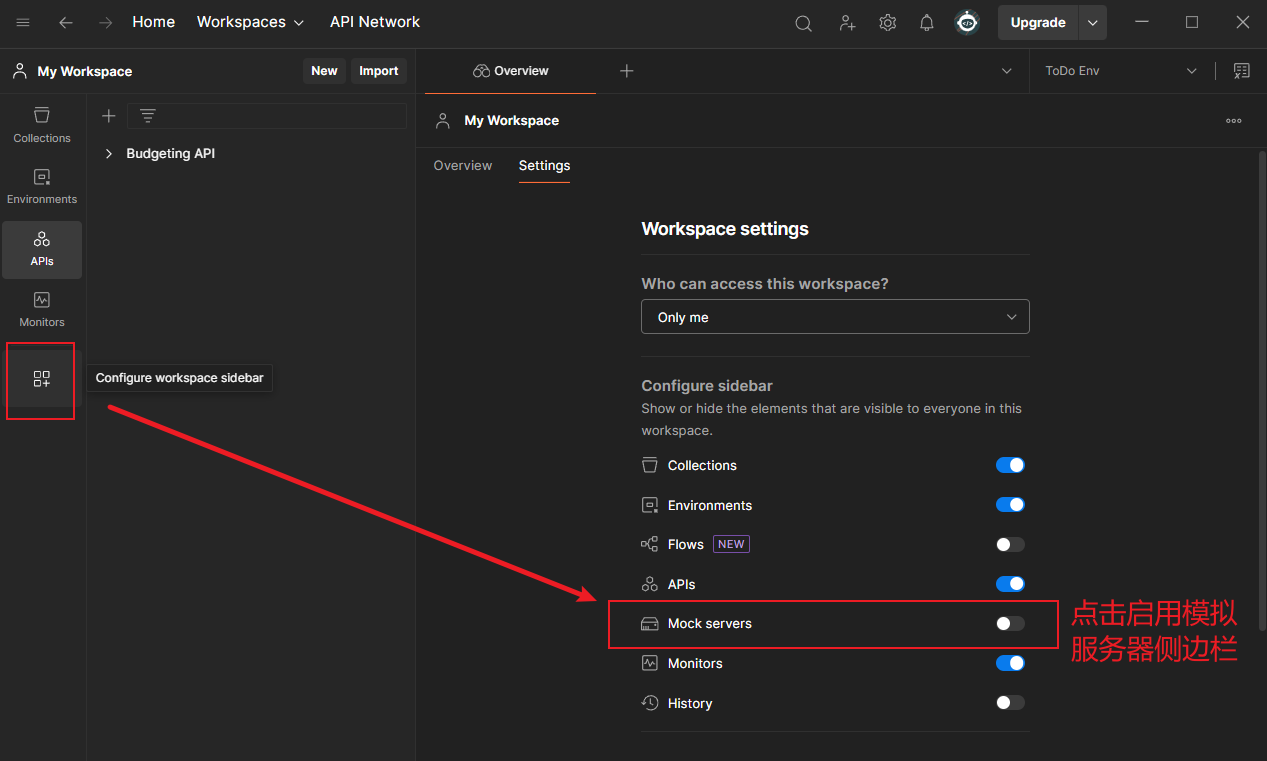Select APIs in the sidebar
1267x761 pixels.
pos(42,249)
